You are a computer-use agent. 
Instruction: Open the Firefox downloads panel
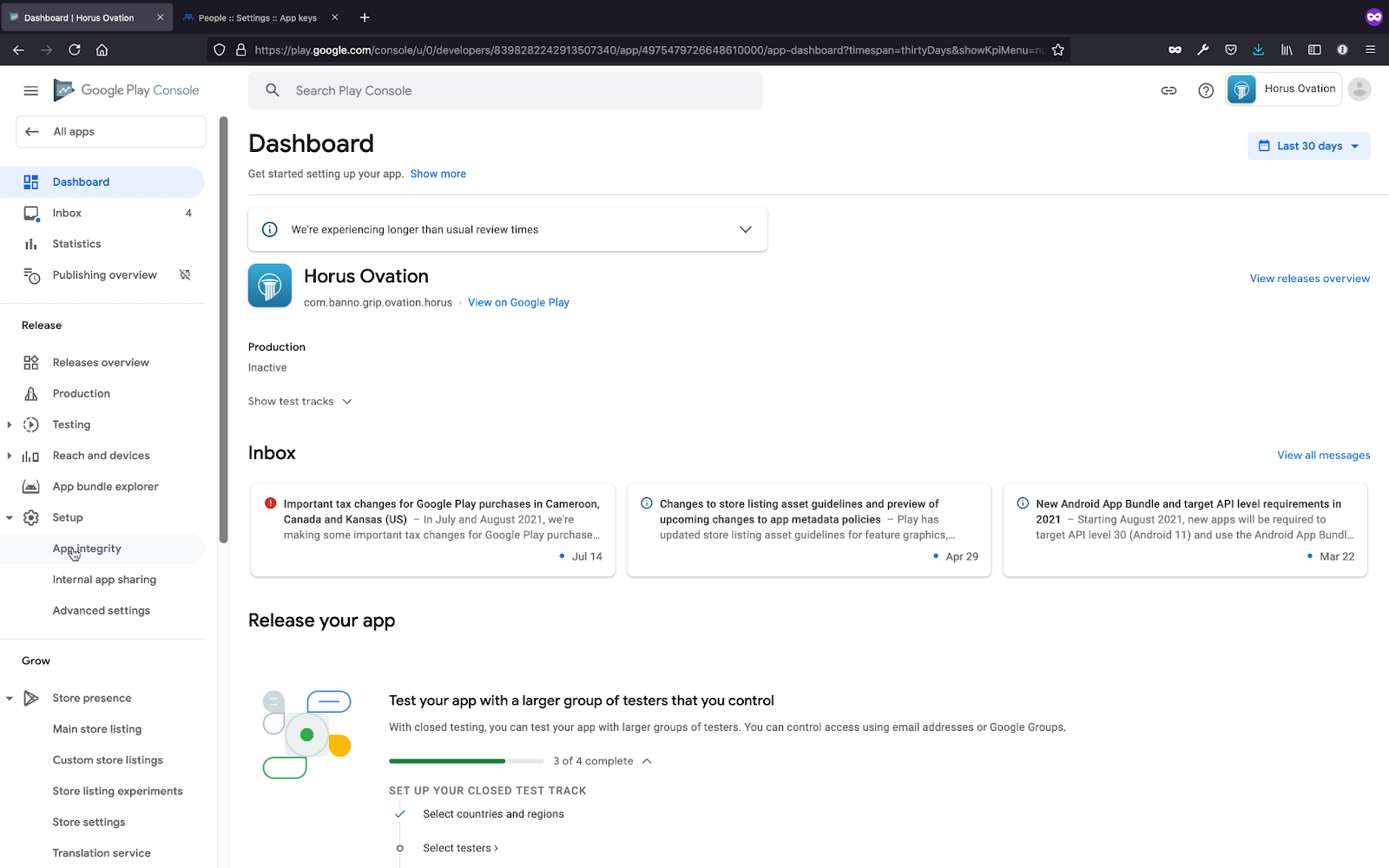tap(1258, 49)
